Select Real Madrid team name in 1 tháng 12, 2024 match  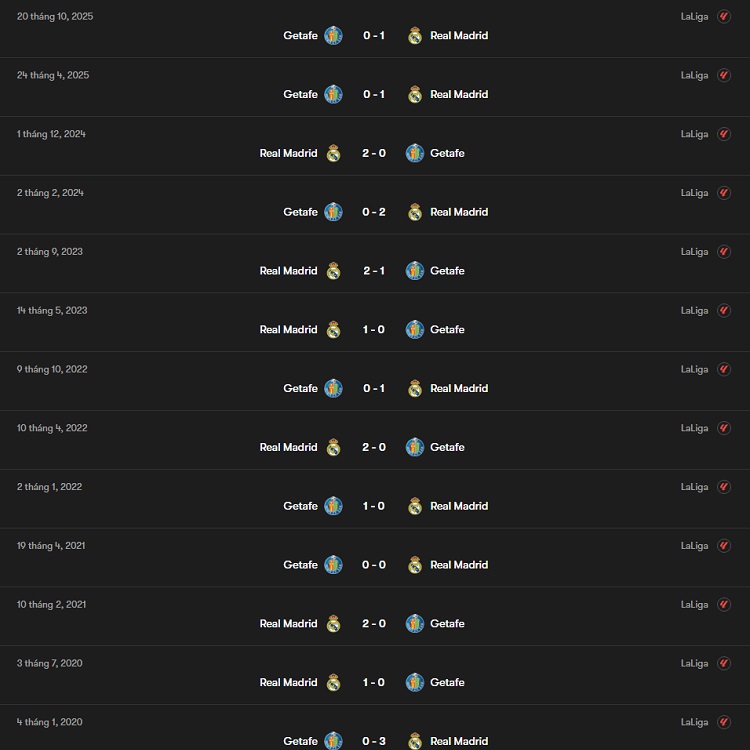coord(288,153)
